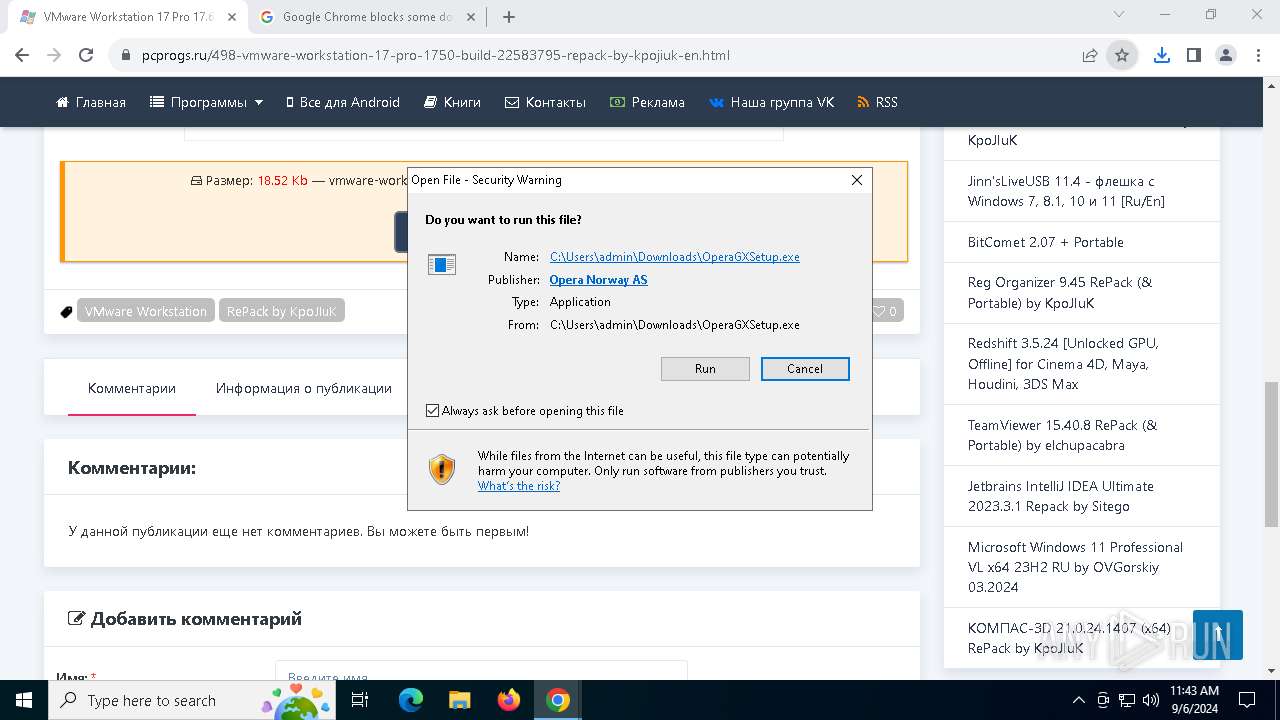
Task: Open the Chrome profile avatar
Action: 1226,55
